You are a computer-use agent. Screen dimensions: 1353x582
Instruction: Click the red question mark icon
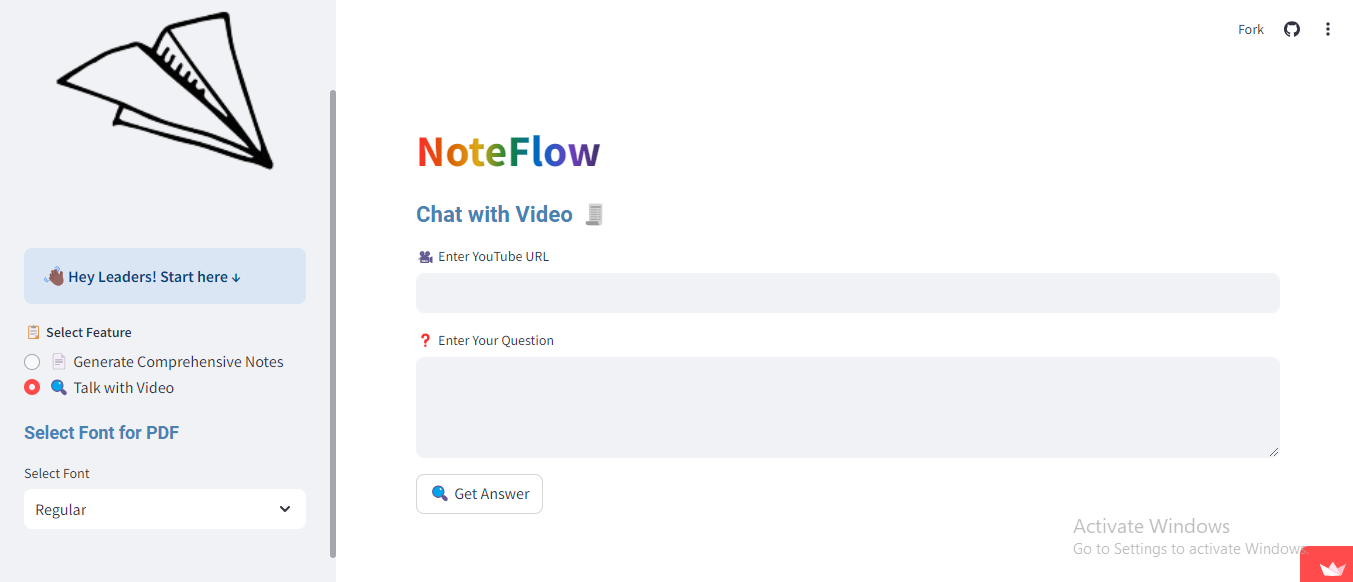pyautogui.click(x=425, y=340)
